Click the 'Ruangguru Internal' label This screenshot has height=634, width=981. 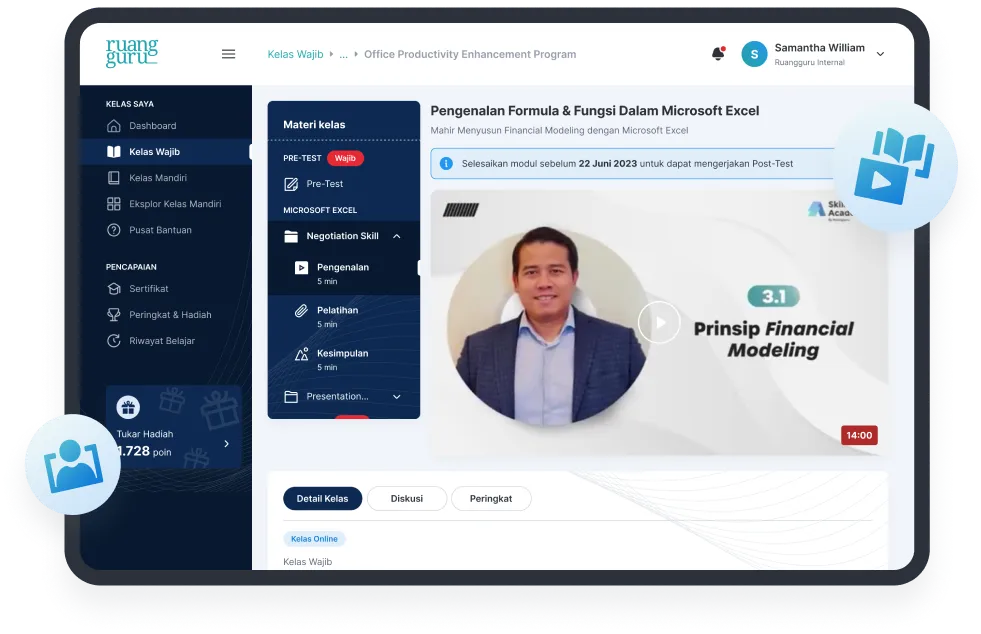click(810, 63)
